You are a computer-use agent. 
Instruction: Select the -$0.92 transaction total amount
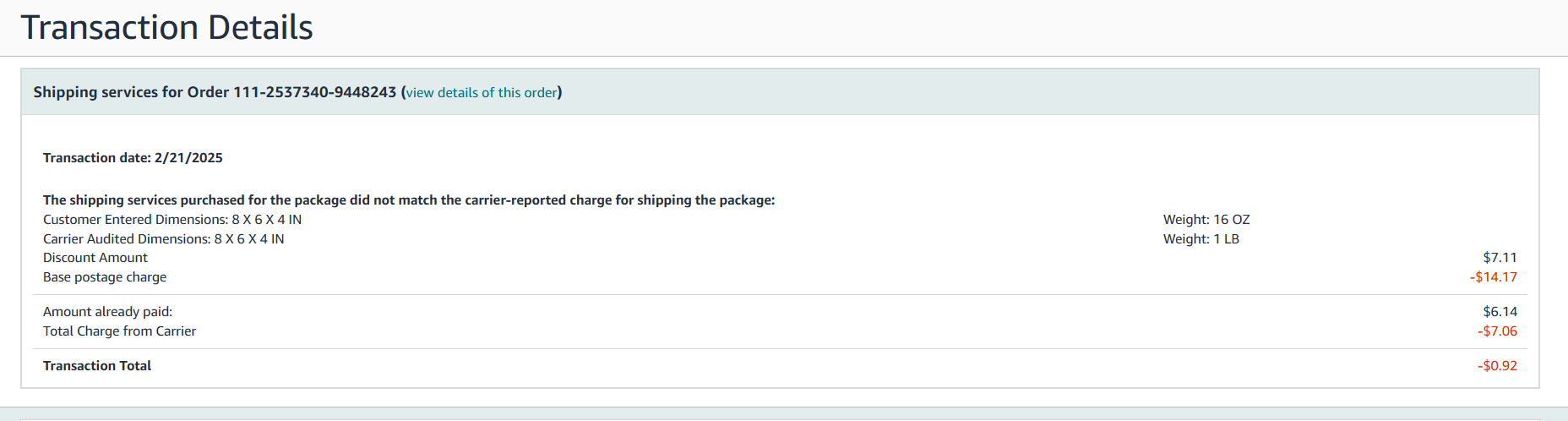1497,366
